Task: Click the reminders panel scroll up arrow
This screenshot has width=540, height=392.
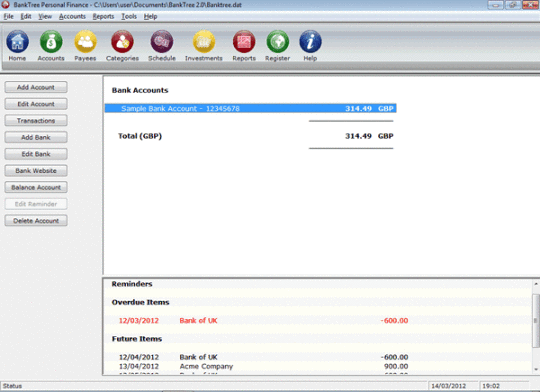Action: coord(536,284)
